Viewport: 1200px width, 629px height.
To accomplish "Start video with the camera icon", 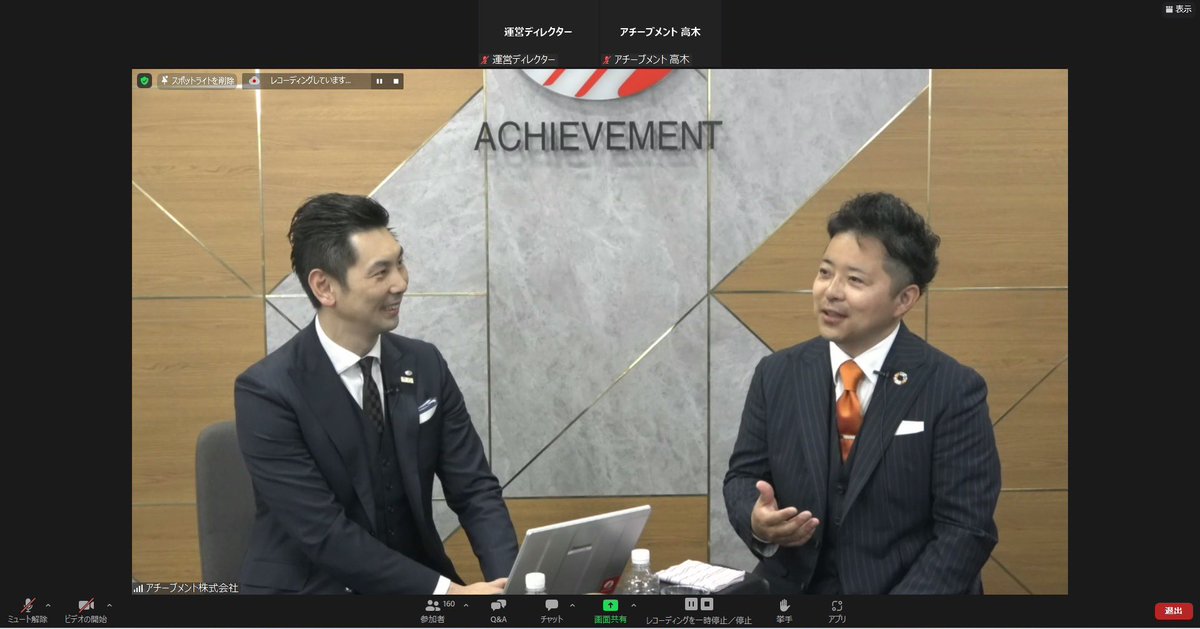I will (x=86, y=605).
